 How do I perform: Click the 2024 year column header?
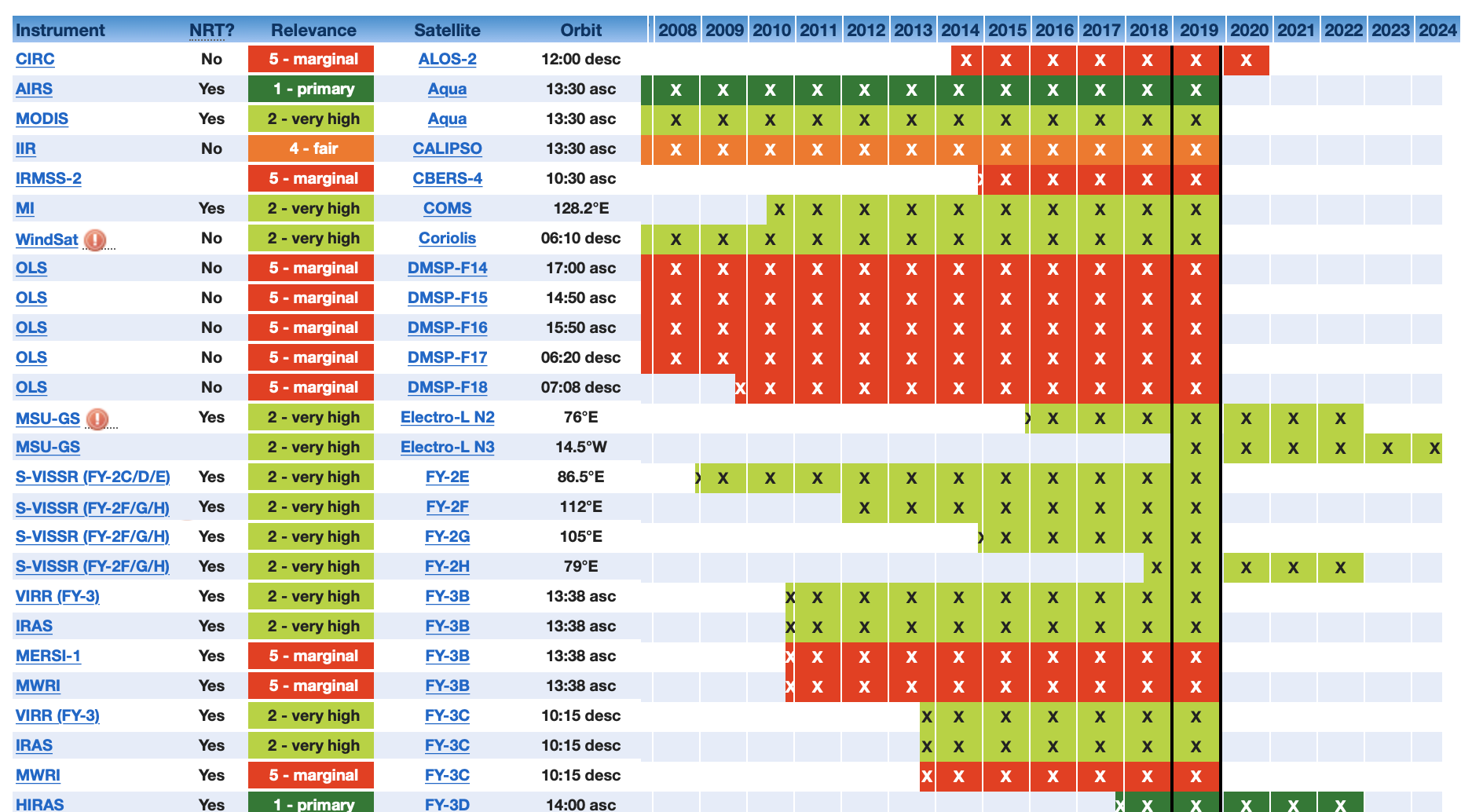tap(1437, 30)
